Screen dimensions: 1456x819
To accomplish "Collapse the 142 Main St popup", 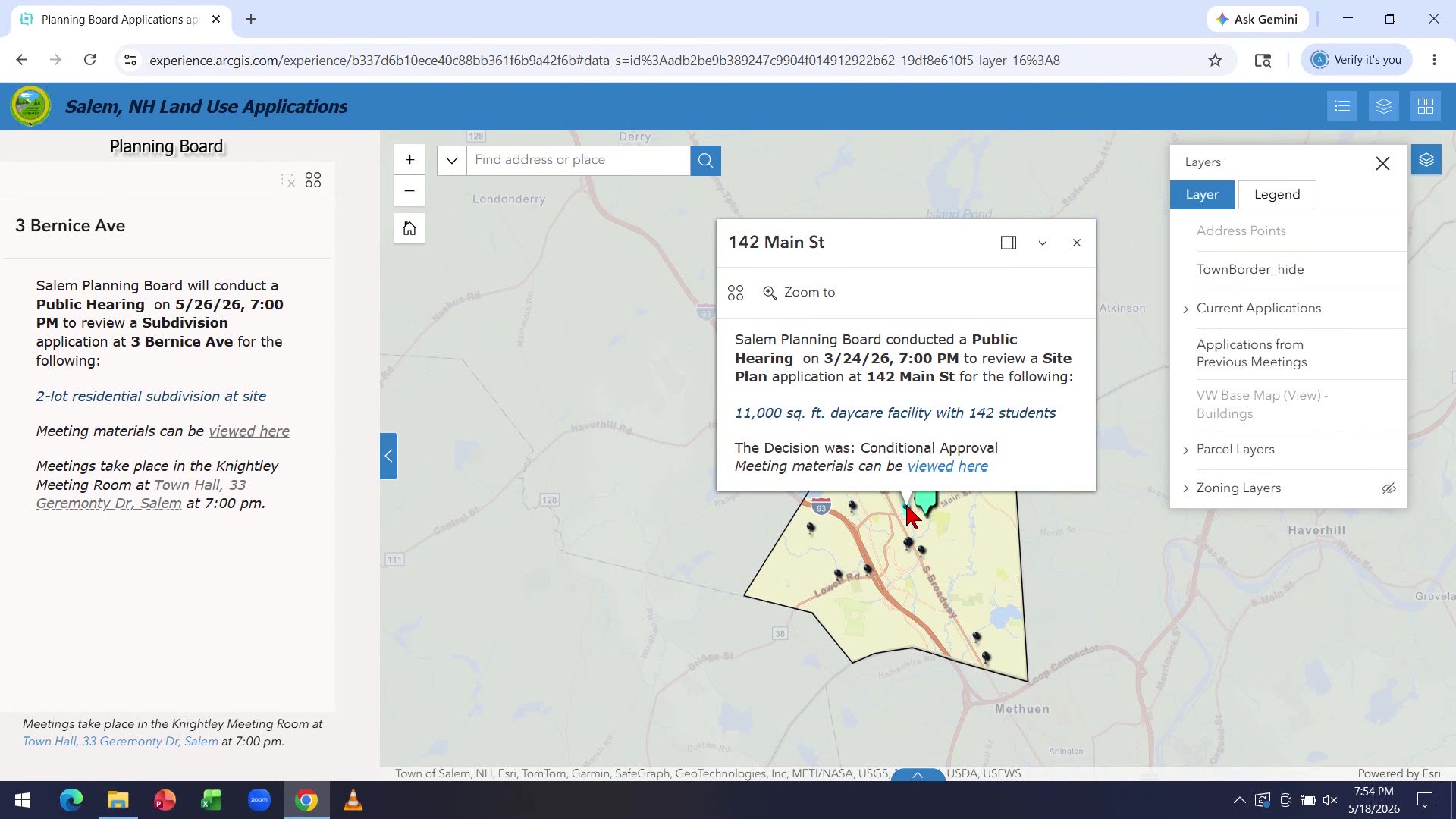I will pos(1043,243).
